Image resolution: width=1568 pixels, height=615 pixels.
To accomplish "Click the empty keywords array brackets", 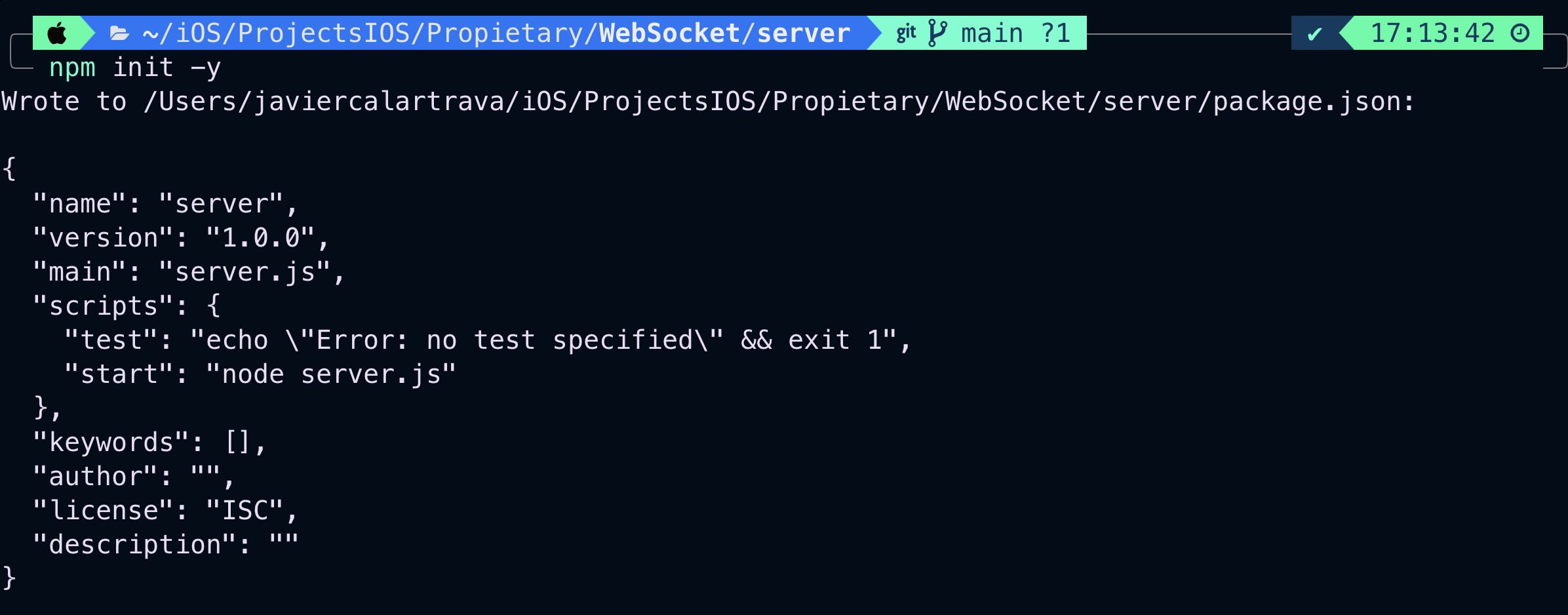I will pos(237,443).
